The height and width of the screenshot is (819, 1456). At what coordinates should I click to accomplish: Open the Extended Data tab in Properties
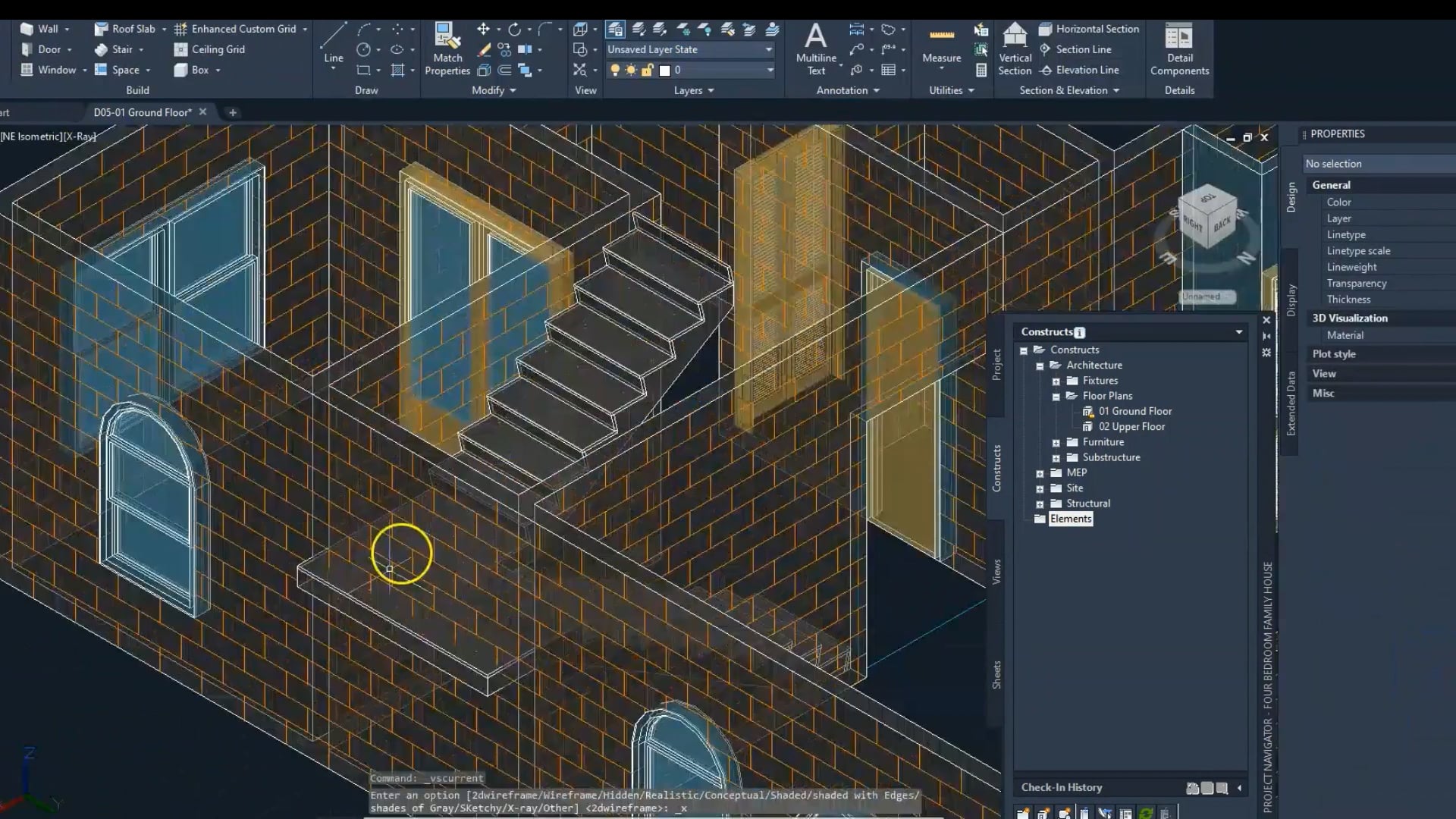1291,403
